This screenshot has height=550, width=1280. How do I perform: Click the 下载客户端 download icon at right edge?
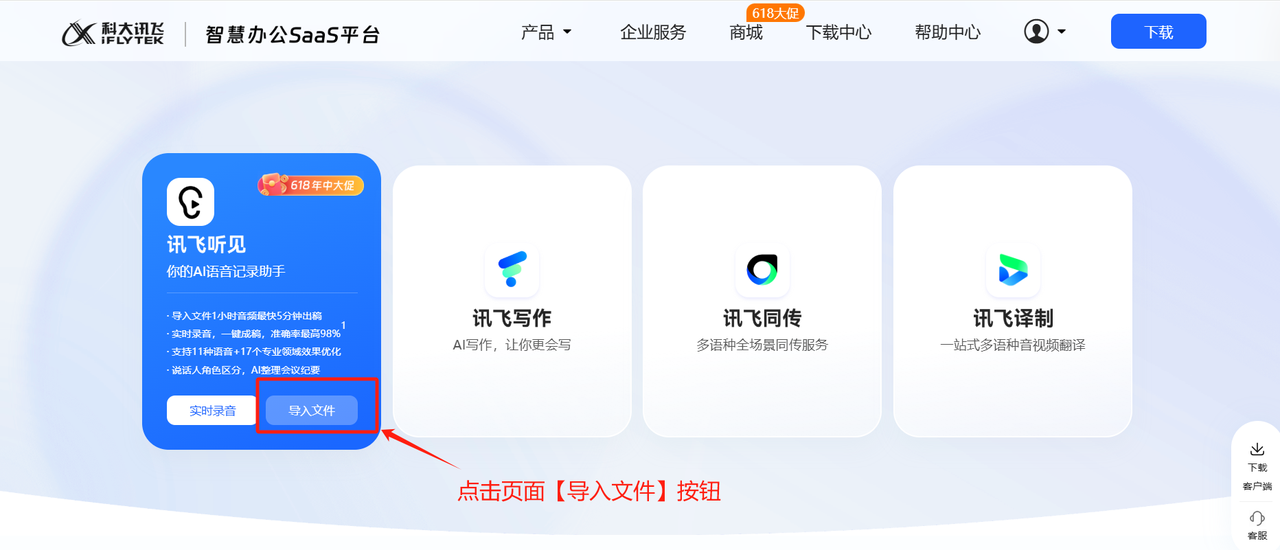point(1257,450)
